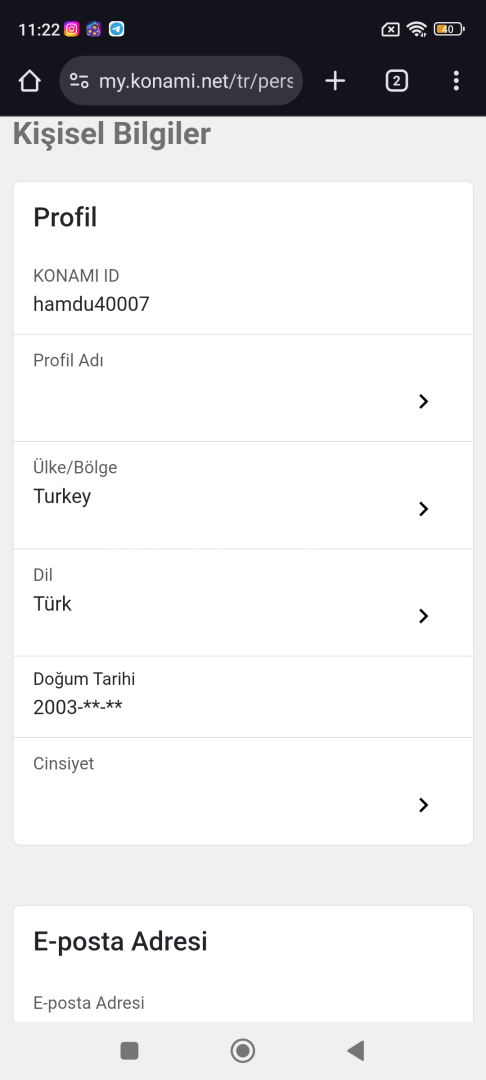486x1080 pixels.
Task: Tap the Telegram notification icon in status bar
Action: [117, 29]
